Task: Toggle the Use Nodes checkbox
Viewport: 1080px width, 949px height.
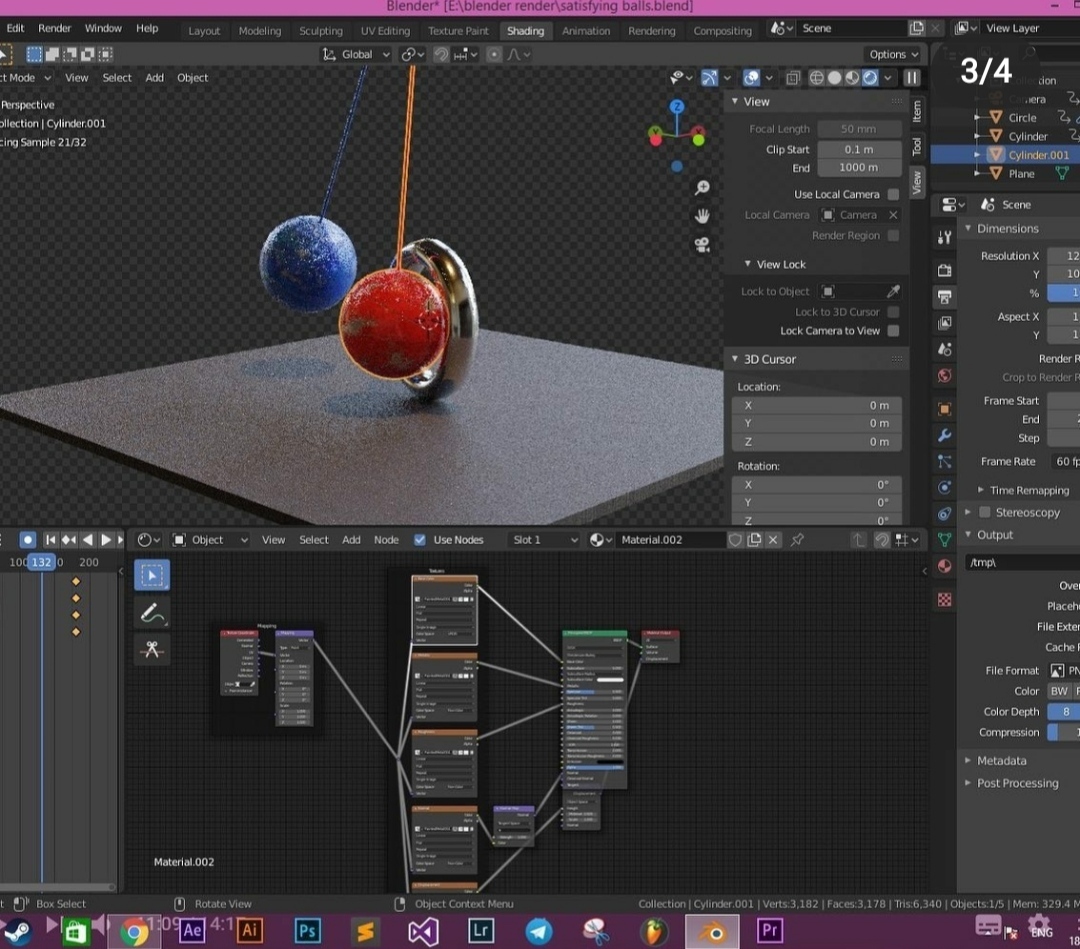Action: pos(420,540)
